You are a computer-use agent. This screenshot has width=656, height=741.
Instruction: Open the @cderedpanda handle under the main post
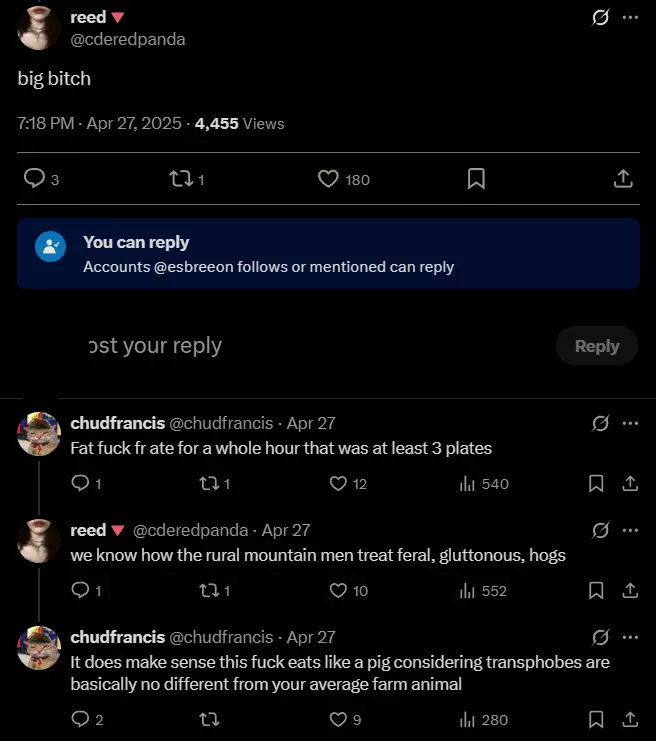pos(128,39)
